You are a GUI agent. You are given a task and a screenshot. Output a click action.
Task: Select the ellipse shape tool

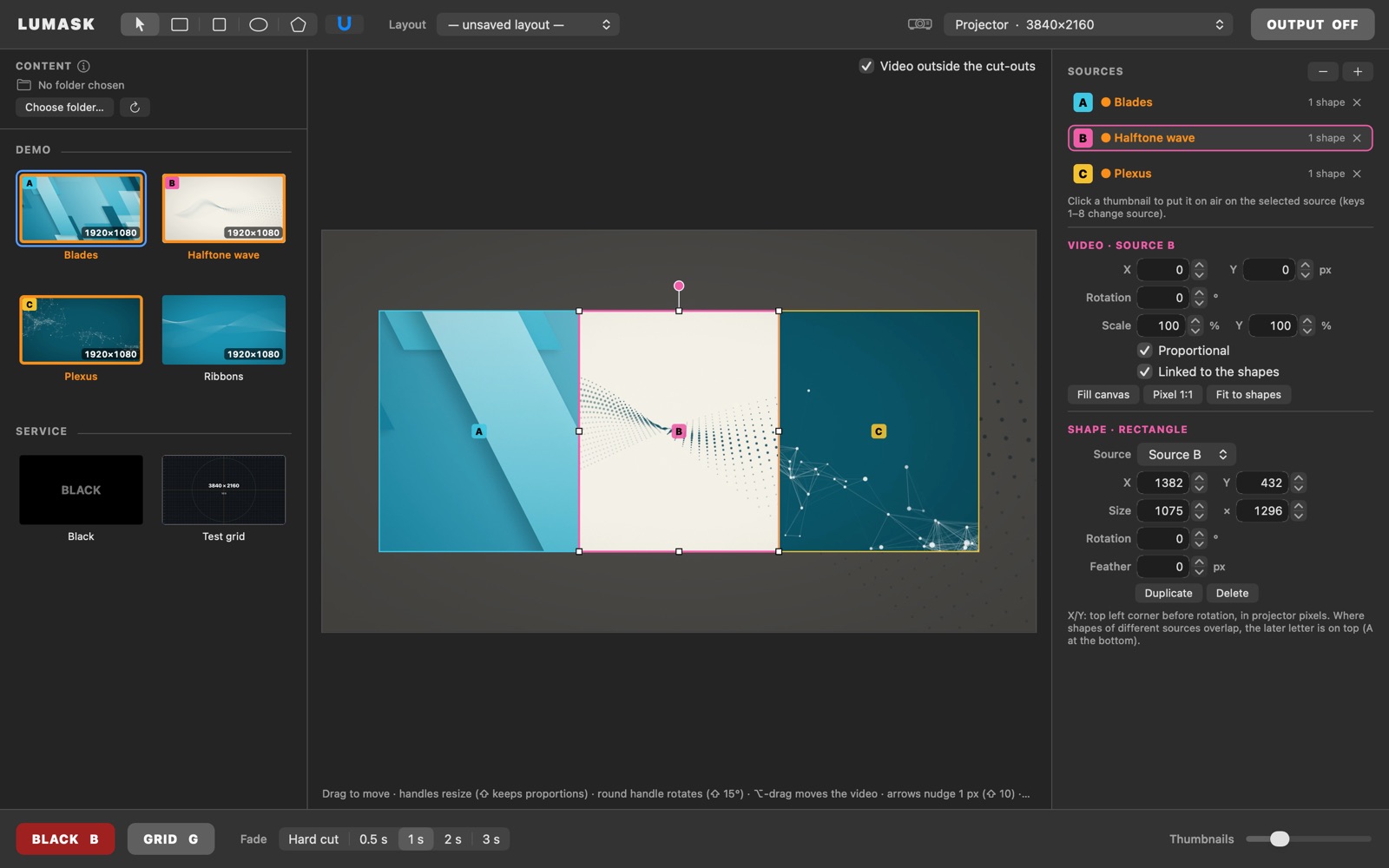[x=258, y=24]
